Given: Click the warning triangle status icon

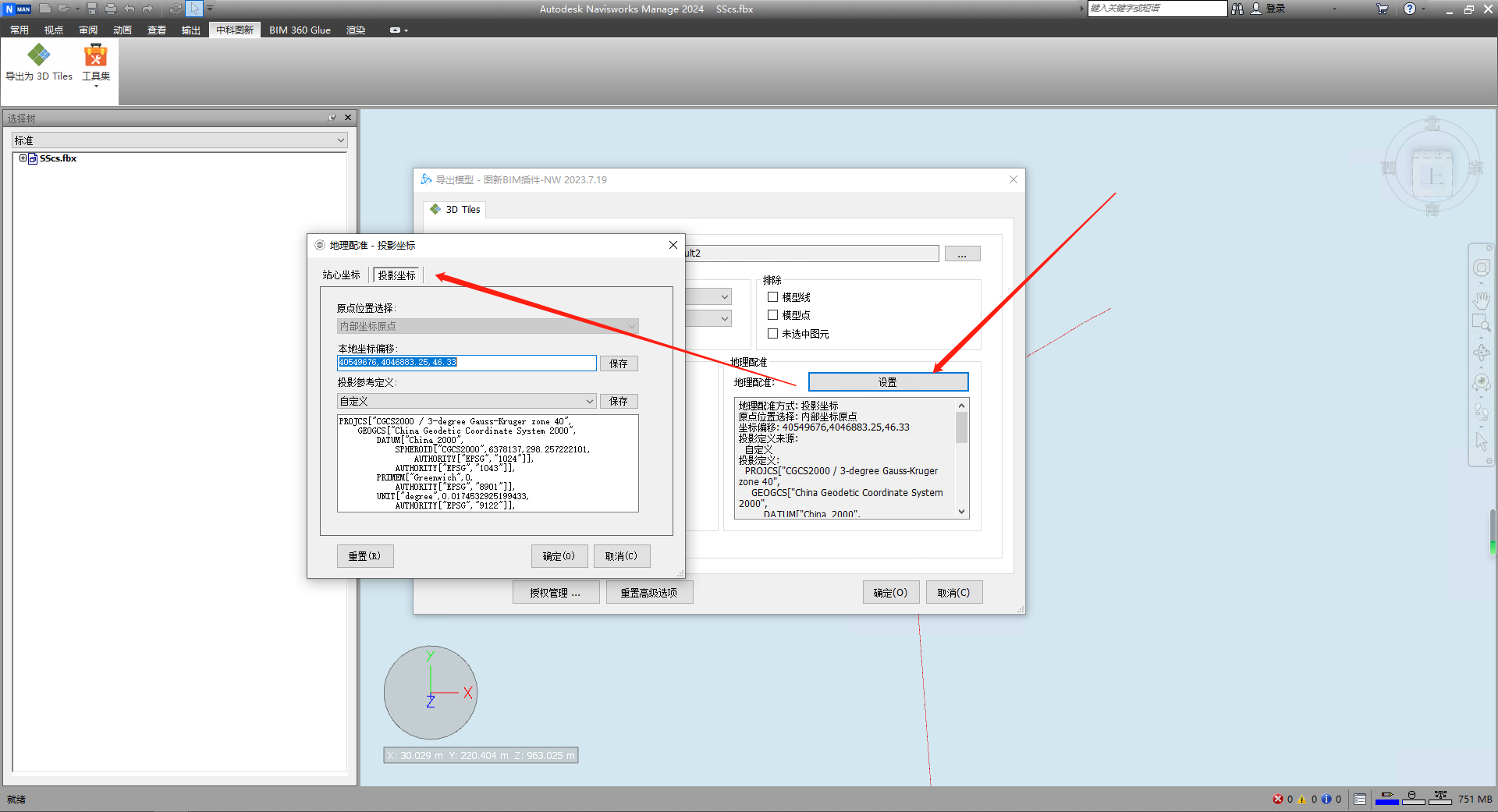Looking at the screenshot, I should pyautogui.click(x=1302, y=799).
